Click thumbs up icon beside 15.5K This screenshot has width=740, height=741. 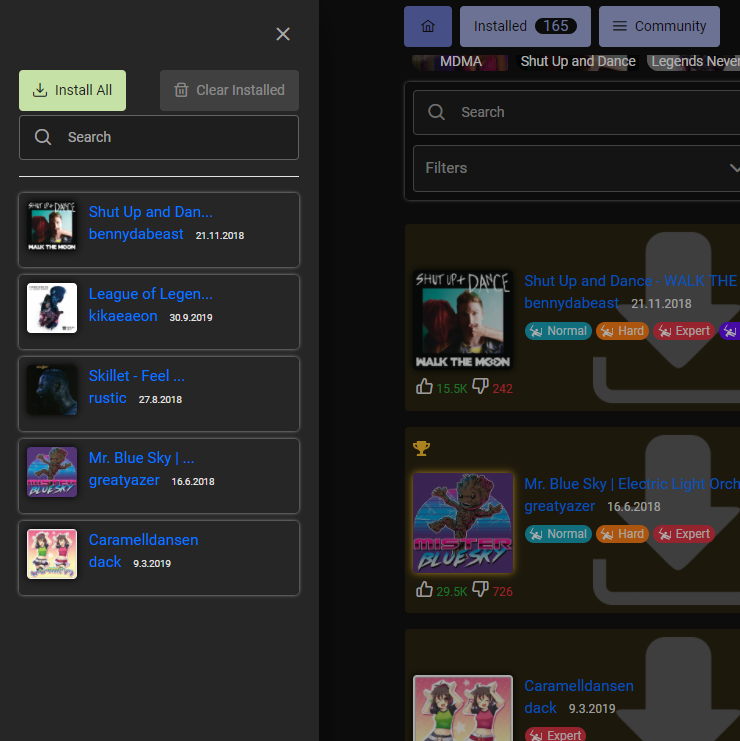(x=424, y=387)
